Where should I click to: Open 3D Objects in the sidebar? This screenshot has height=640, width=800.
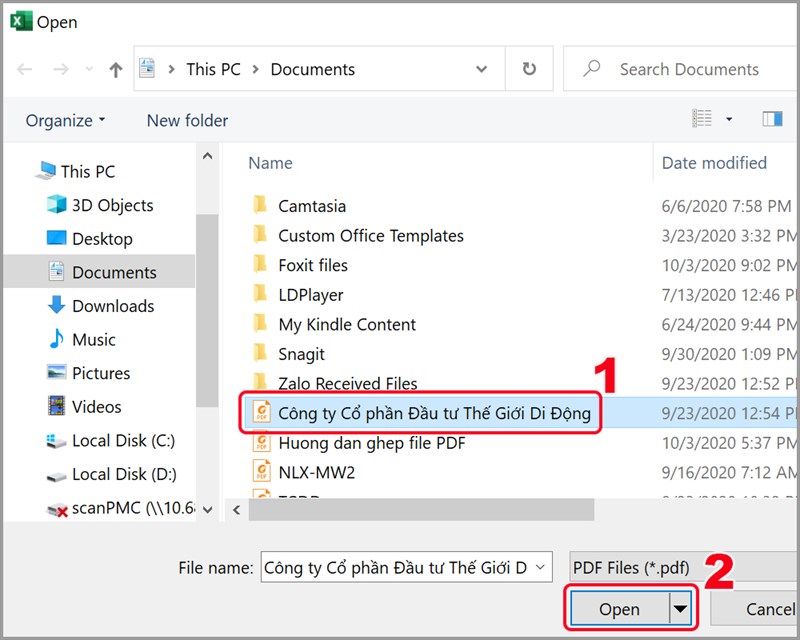pos(112,205)
